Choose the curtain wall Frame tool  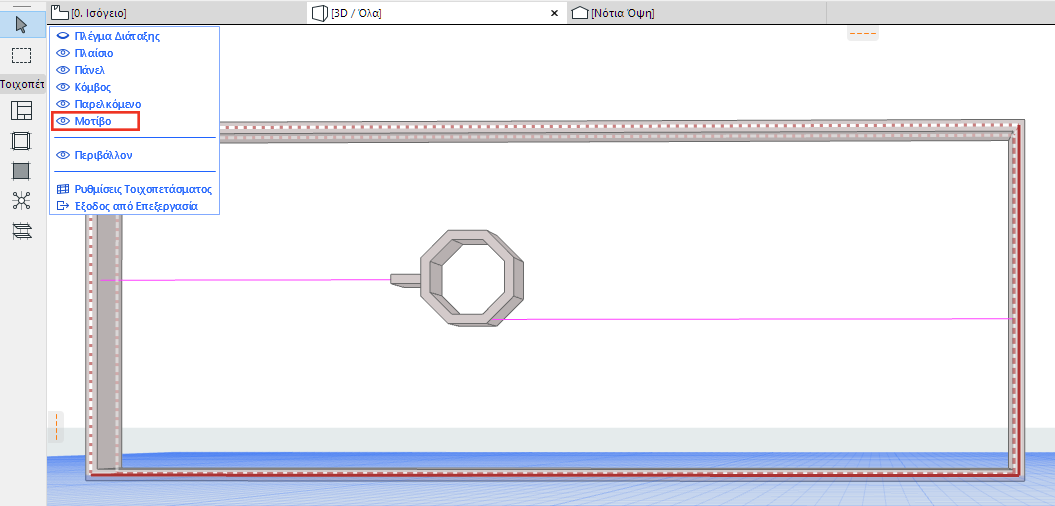pyautogui.click(x=22, y=141)
